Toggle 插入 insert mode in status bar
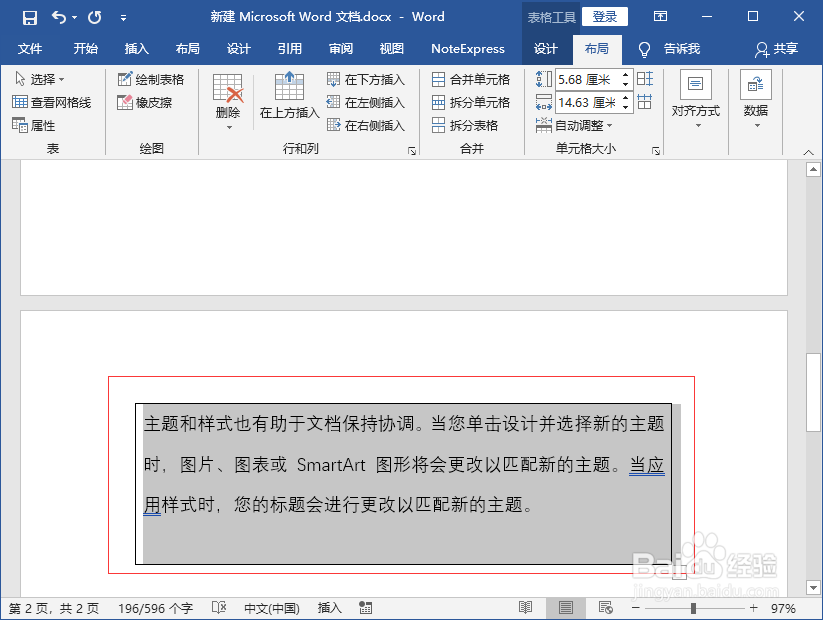The height and width of the screenshot is (620, 823). [330, 608]
